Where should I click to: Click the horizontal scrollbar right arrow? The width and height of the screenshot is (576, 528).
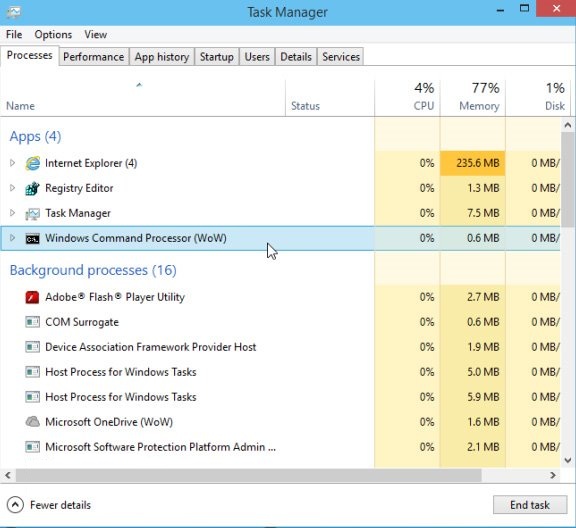click(553, 475)
